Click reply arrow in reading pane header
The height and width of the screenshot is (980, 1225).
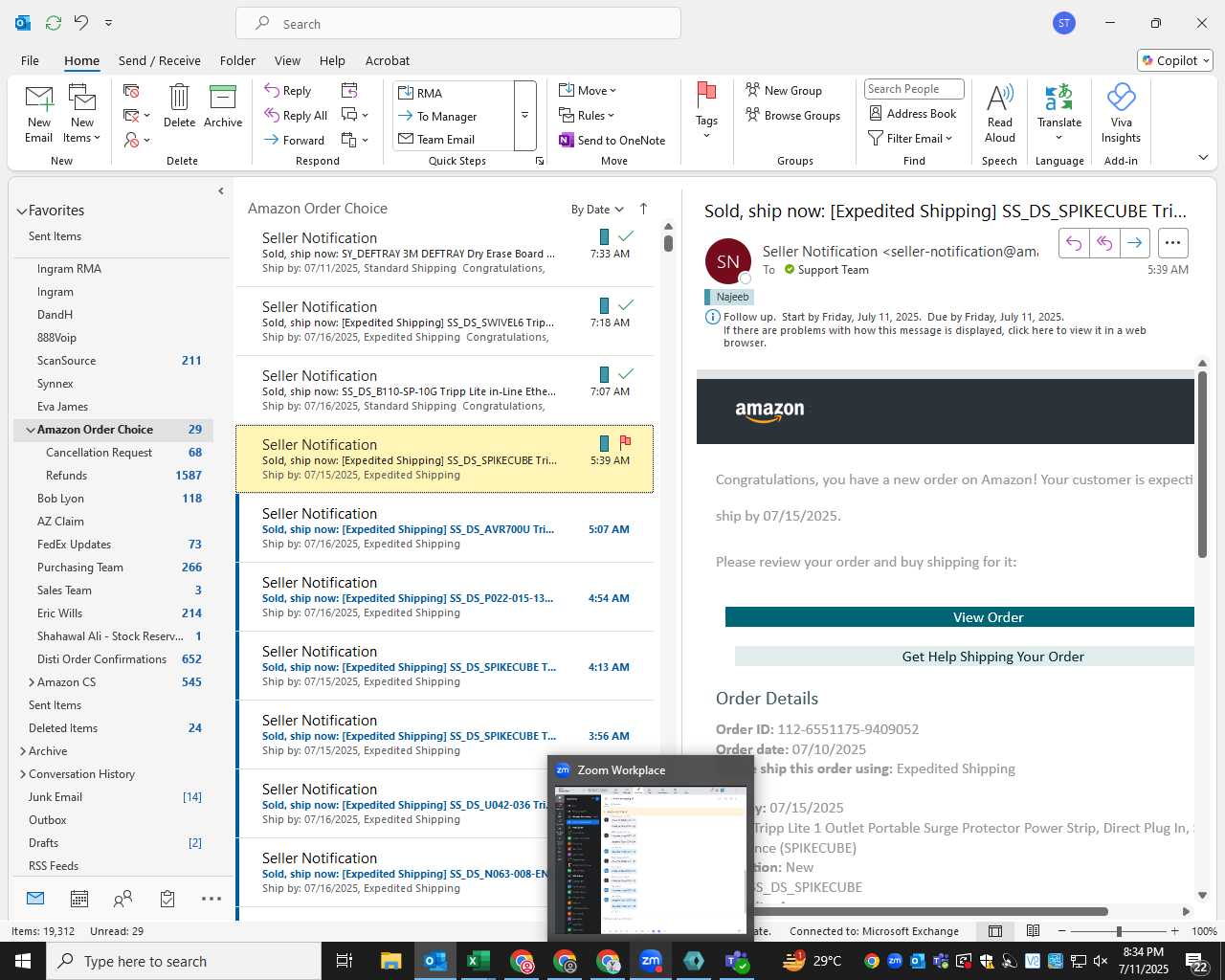pyautogui.click(x=1074, y=243)
